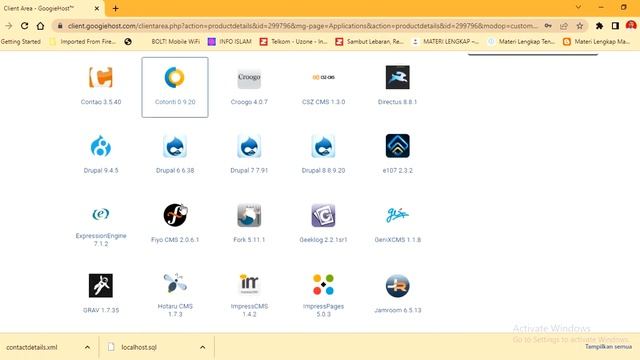
Task: Open the INFO ISLAM bookmark
Action: pyautogui.click(x=229, y=42)
